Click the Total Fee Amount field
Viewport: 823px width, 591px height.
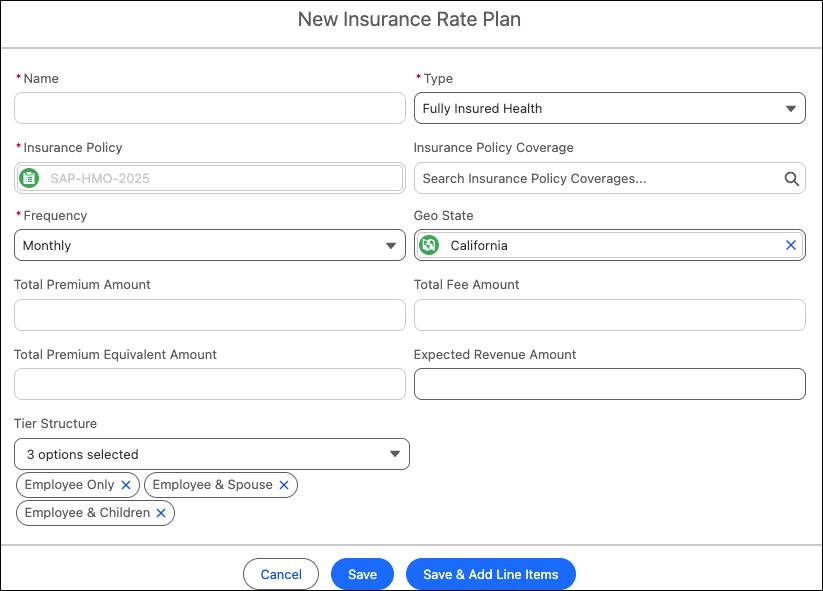click(x=609, y=315)
